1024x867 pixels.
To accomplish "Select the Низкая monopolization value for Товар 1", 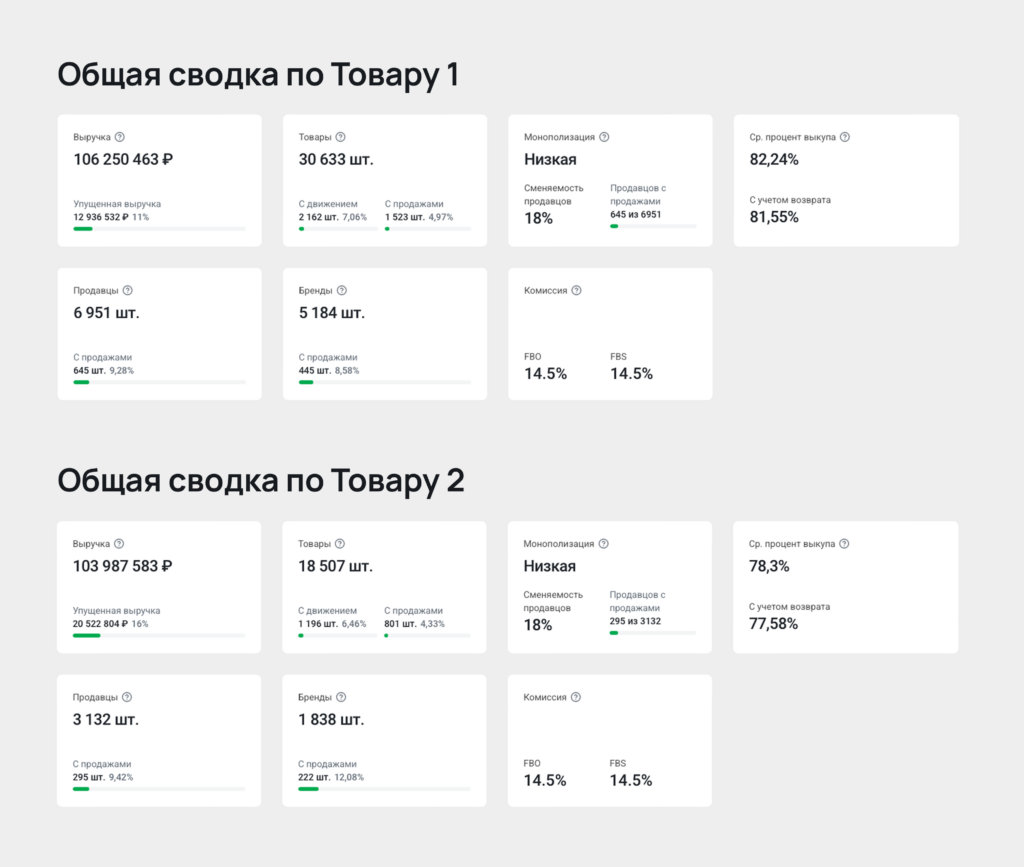I will pos(550,158).
